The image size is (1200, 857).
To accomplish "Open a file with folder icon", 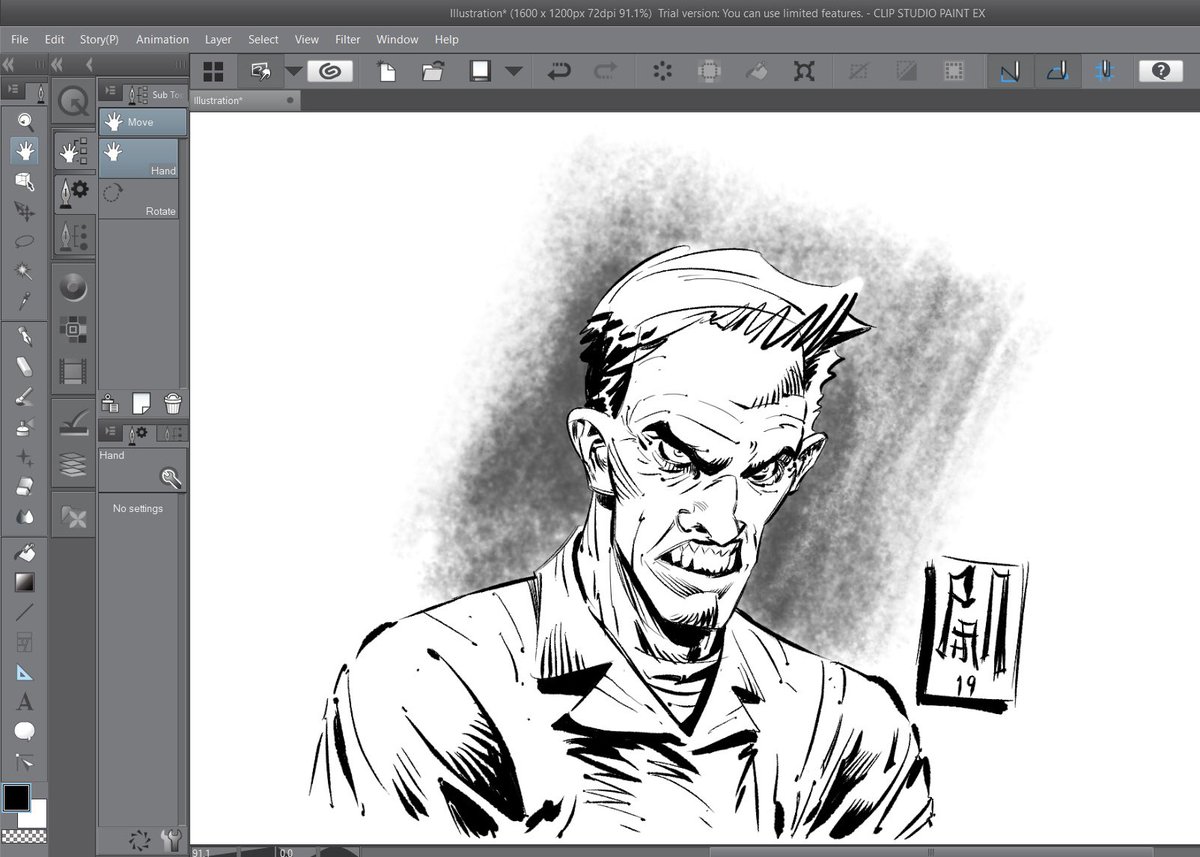I will point(433,71).
